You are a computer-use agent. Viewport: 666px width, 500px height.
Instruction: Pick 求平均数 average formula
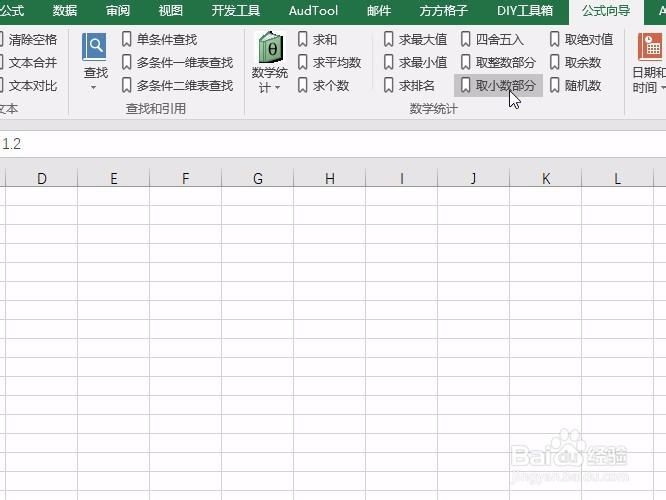pyautogui.click(x=329, y=62)
